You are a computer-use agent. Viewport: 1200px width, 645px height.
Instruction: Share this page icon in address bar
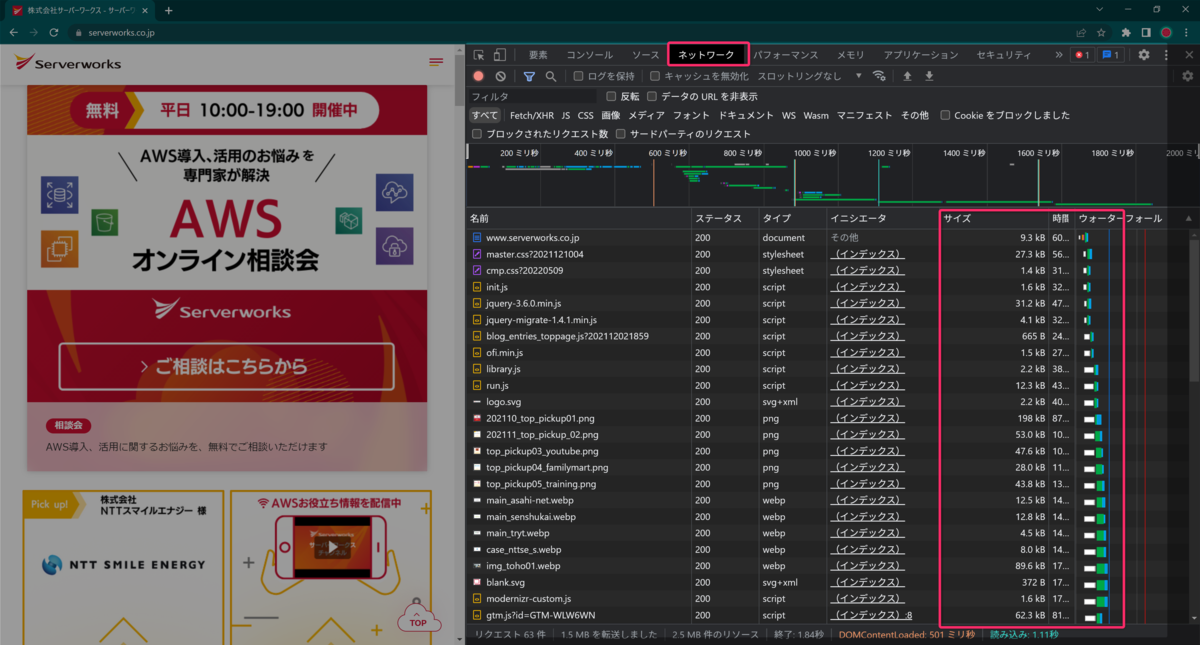[1081, 32]
